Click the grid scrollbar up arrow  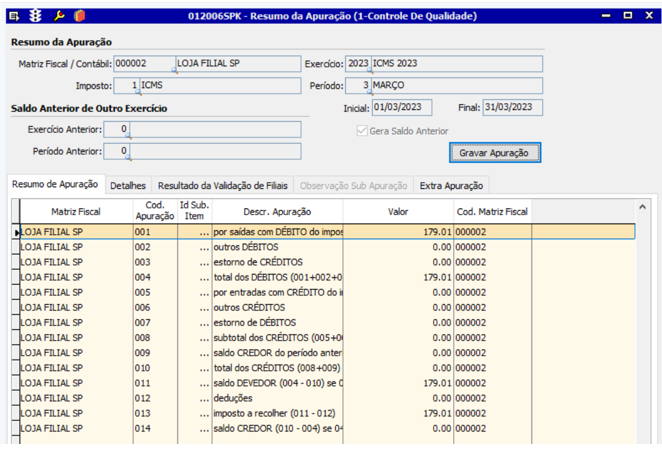coord(642,206)
